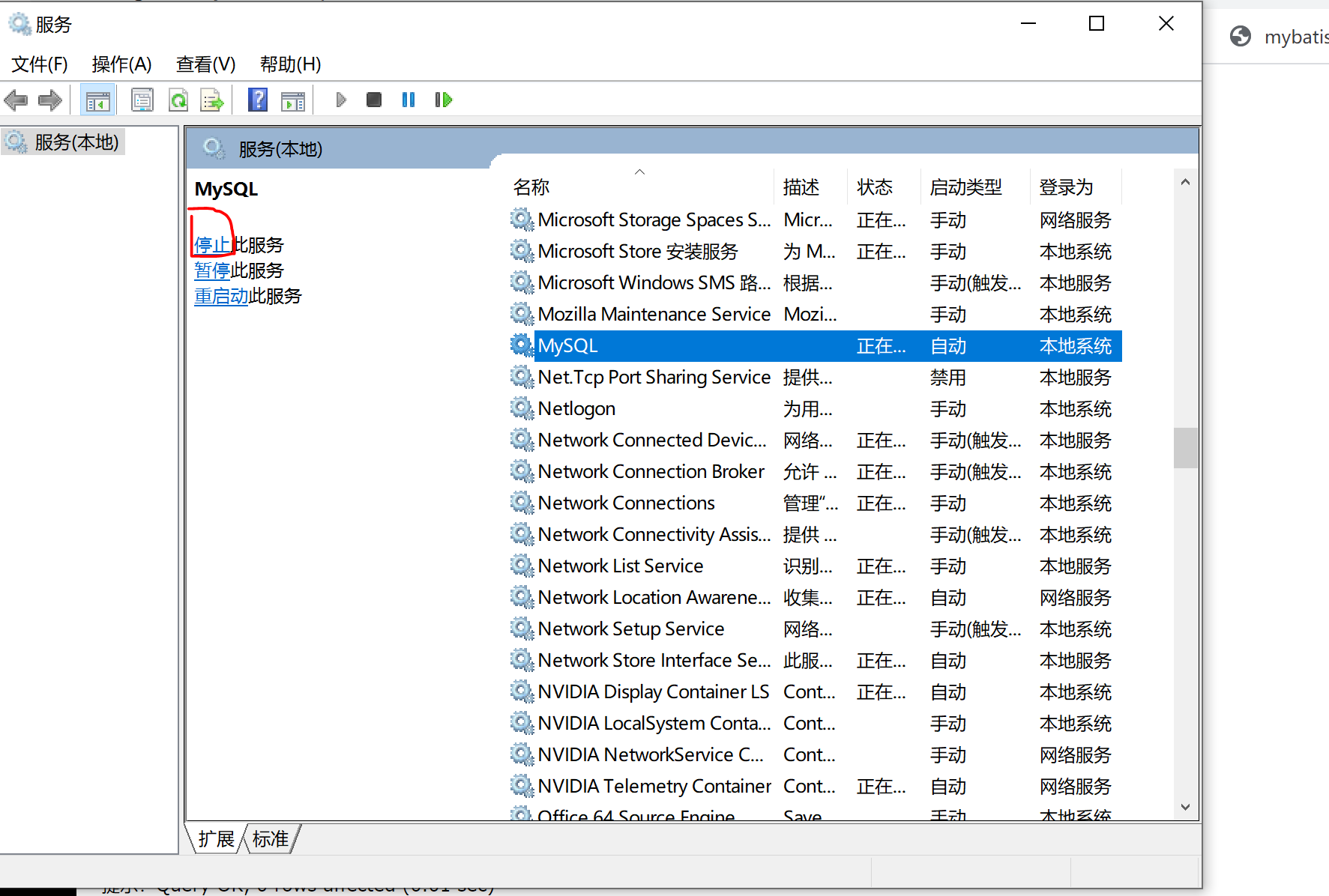Click the Properties icon in the toolbar
The width and height of the screenshot is (1329, 896).
coord(142,100)
